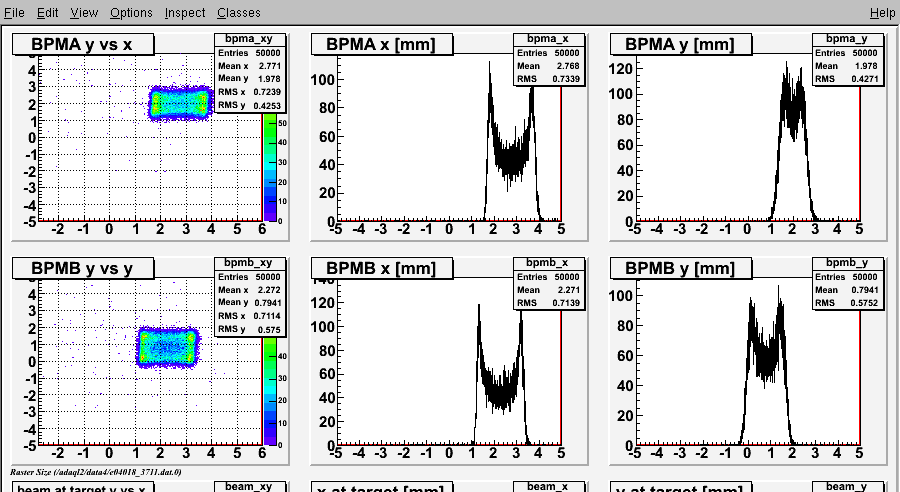Click Mean y 0.7941 in bpmb_xy stats
The image size is (900, 492).
tap(249, 303)
